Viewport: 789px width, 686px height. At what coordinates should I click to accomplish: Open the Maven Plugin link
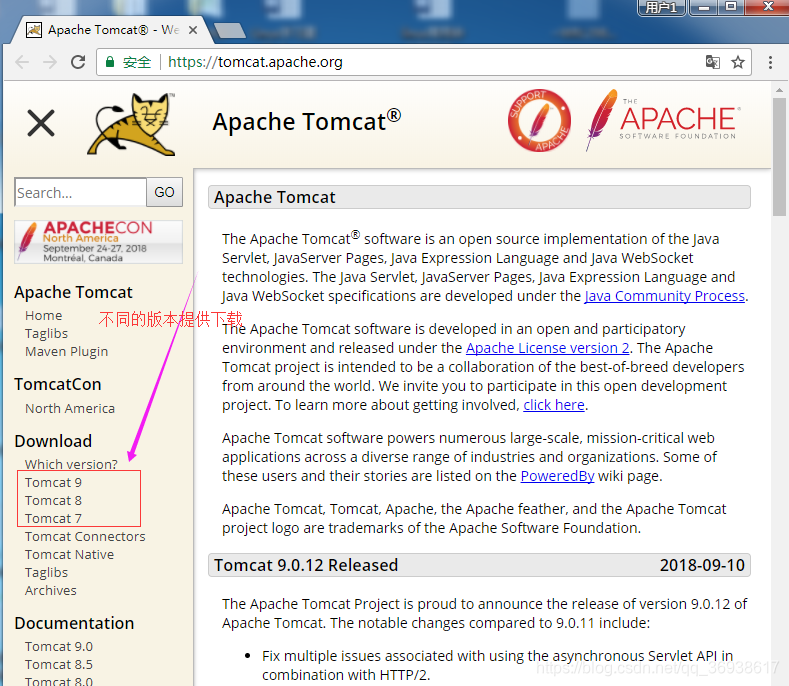(x=66, y=352)
